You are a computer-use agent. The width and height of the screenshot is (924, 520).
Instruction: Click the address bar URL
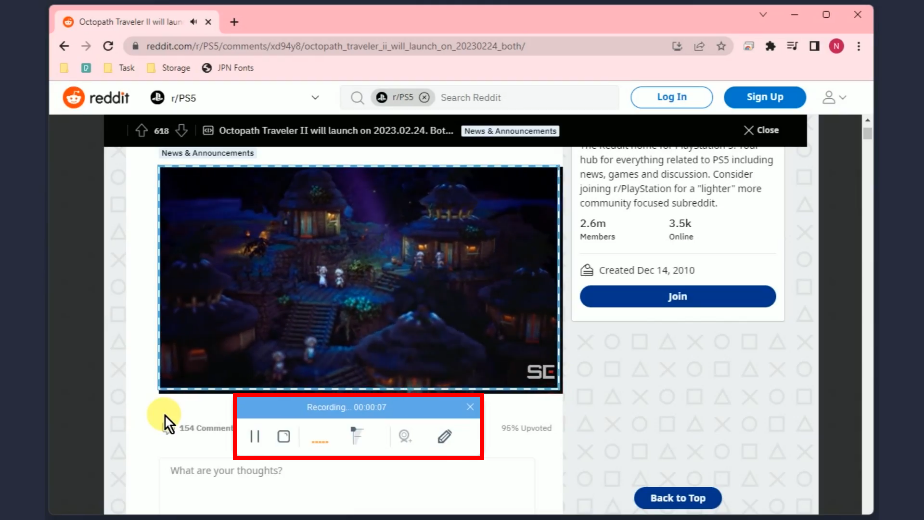335,46
